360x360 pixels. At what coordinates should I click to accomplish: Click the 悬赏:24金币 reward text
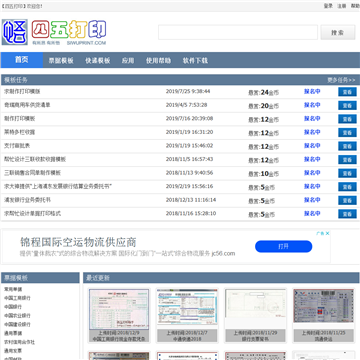coord(263,93)
